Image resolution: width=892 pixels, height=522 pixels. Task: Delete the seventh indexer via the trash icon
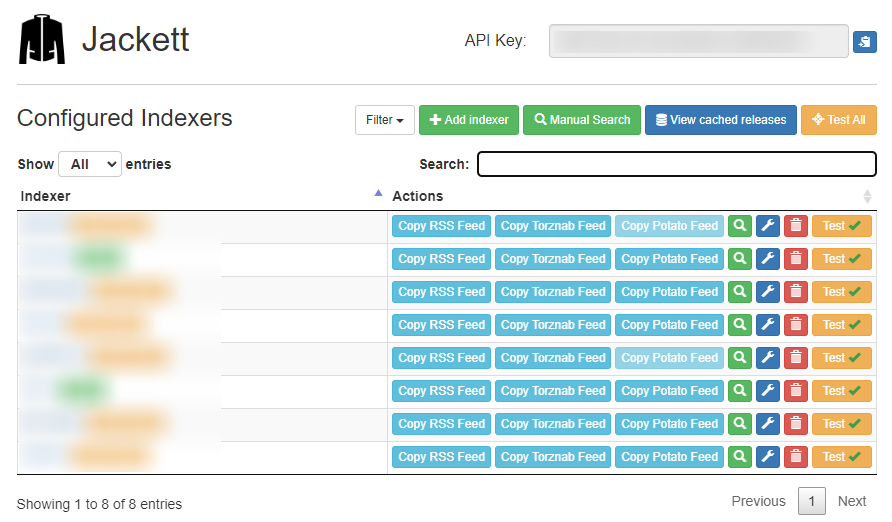pyautogui.click(x=796, y=424)
